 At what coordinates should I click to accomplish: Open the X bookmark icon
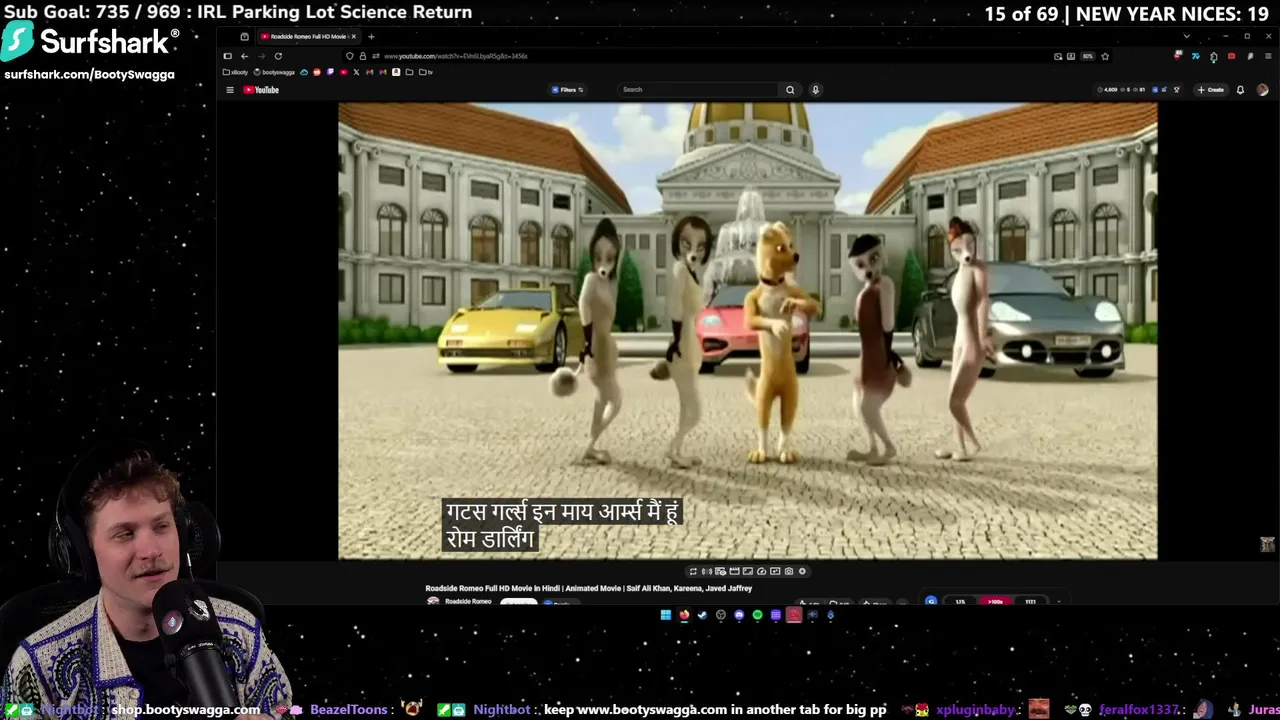tap(356, 72)
